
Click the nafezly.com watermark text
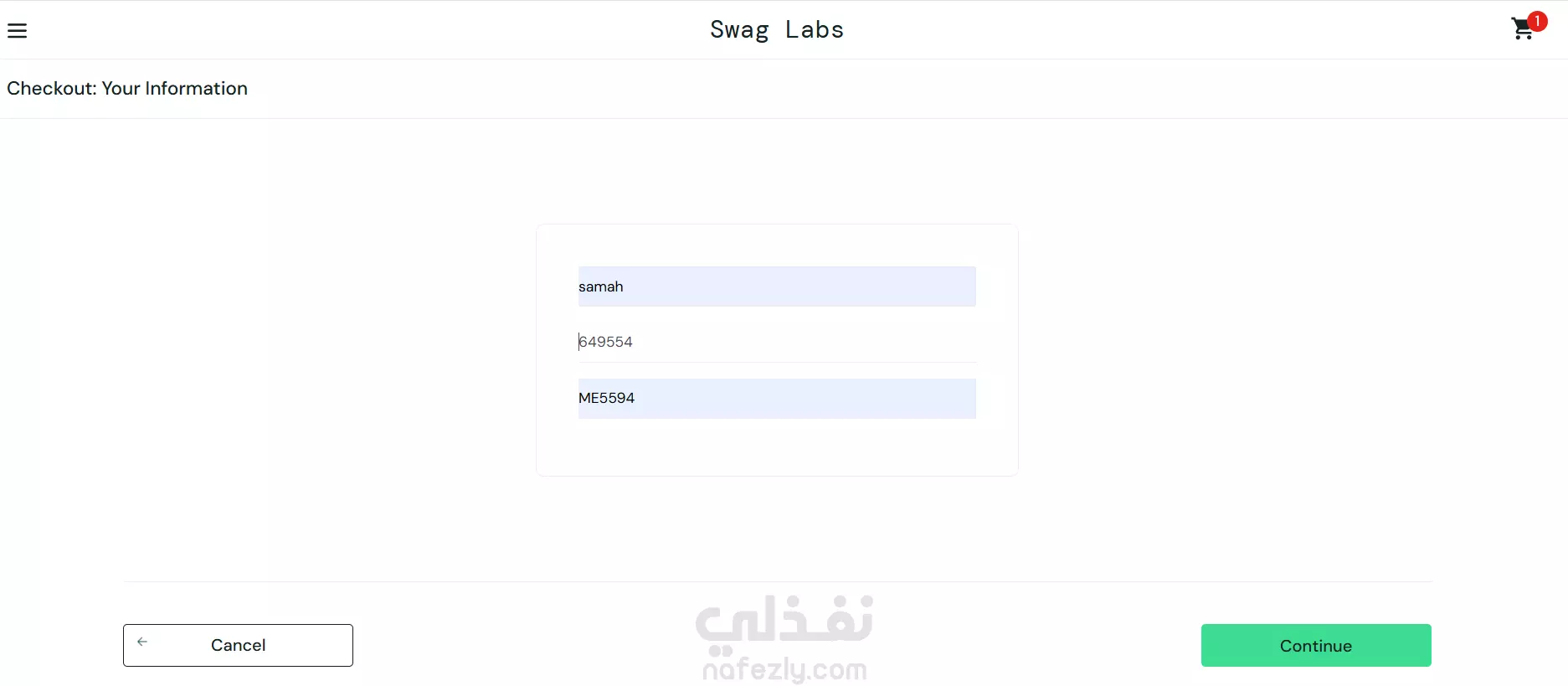(784, 669)
